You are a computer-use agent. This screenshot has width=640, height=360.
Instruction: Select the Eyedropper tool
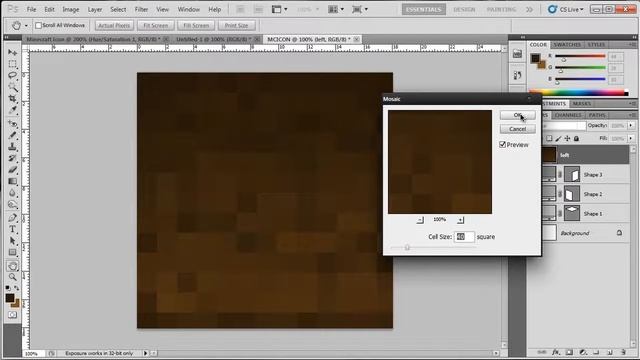click(x=13, y=110)
